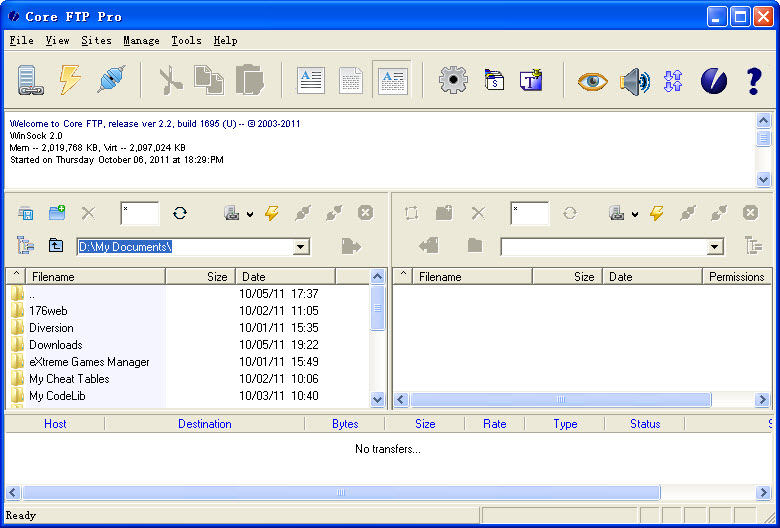The width and height of the screenshot is (780, 528).
Task: Expand the remote path dropdown
Action: click(715, 247)
